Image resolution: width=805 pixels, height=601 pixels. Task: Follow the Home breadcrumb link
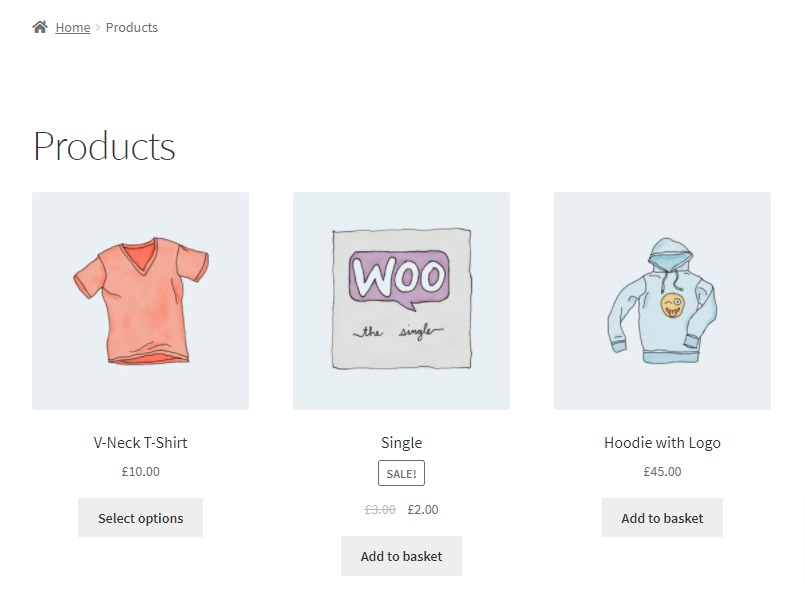tap(72, 27)
